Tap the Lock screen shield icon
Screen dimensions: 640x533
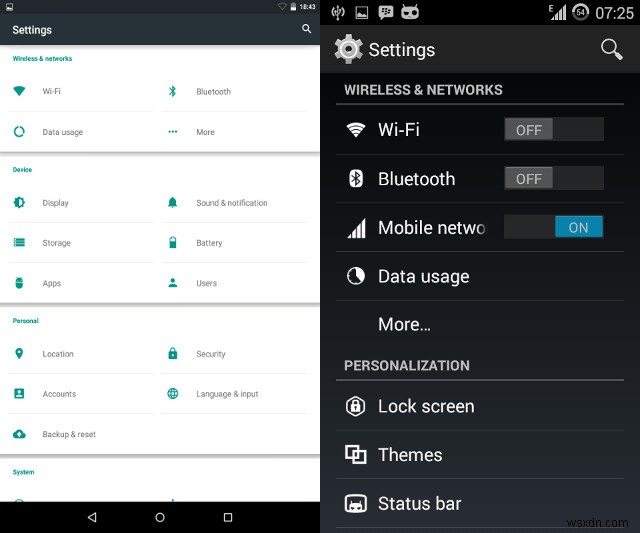click(x=356, y=406)
